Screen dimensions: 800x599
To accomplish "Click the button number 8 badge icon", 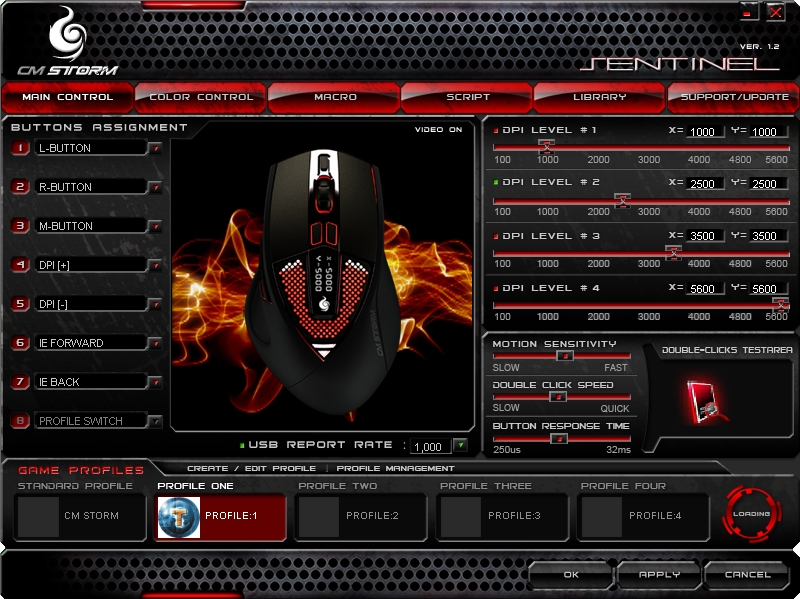I will (x=20, y=421).
